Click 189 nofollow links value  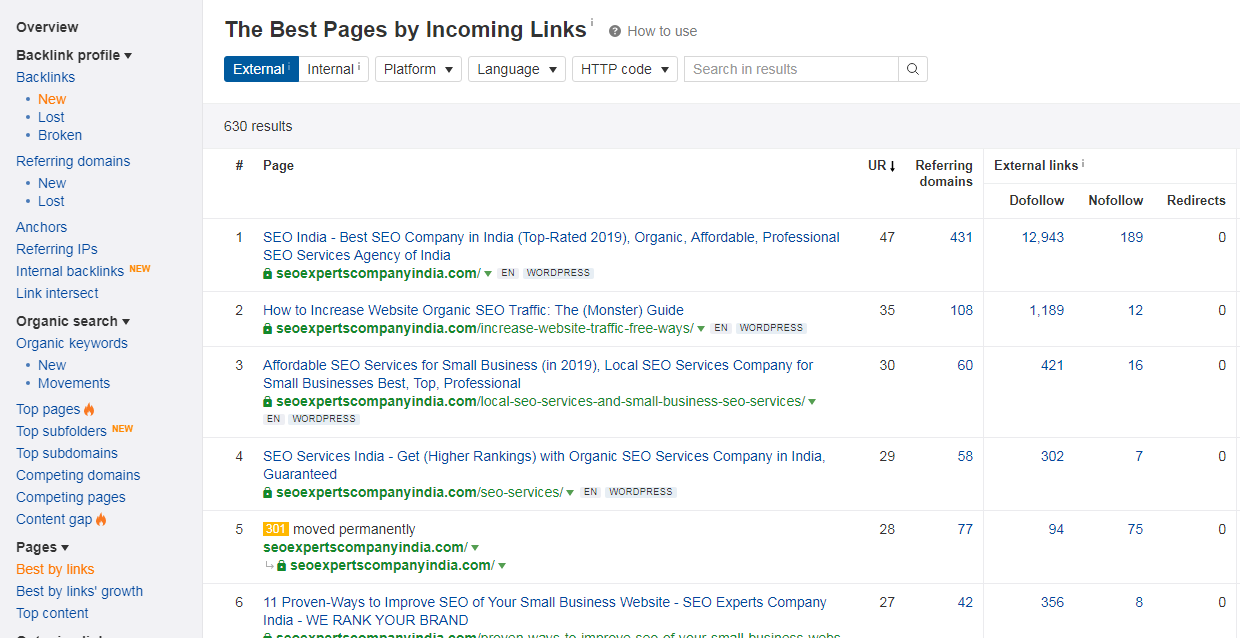pos(1131,237)
